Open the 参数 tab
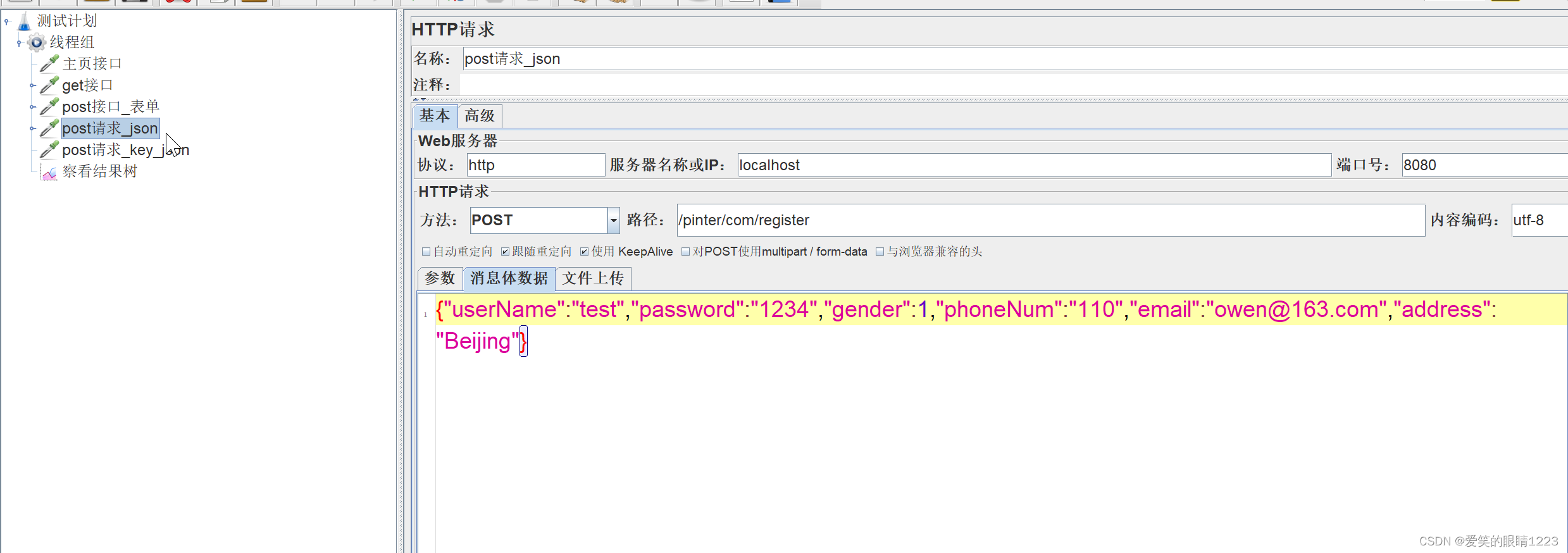The width and height of the screenshot is (1568, 553). pyautogui.click(x=440, y=278)
